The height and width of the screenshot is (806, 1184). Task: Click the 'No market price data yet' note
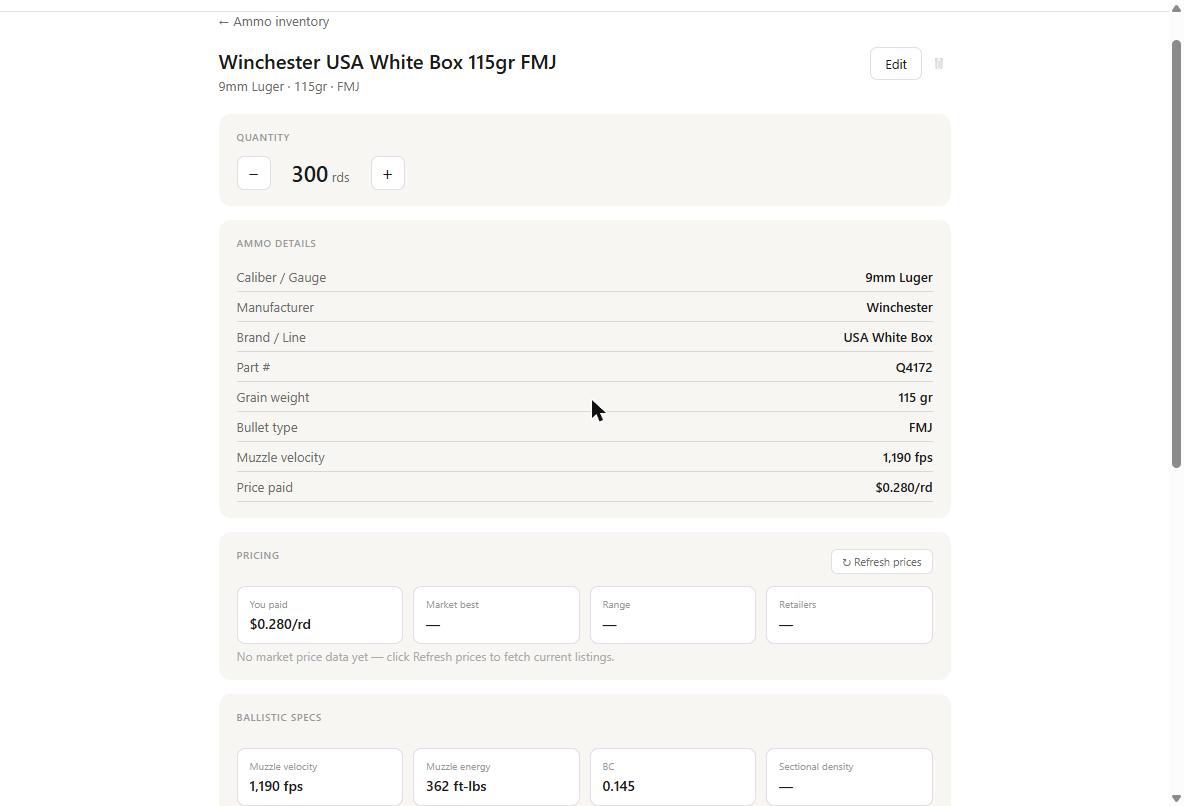[425, 657]
